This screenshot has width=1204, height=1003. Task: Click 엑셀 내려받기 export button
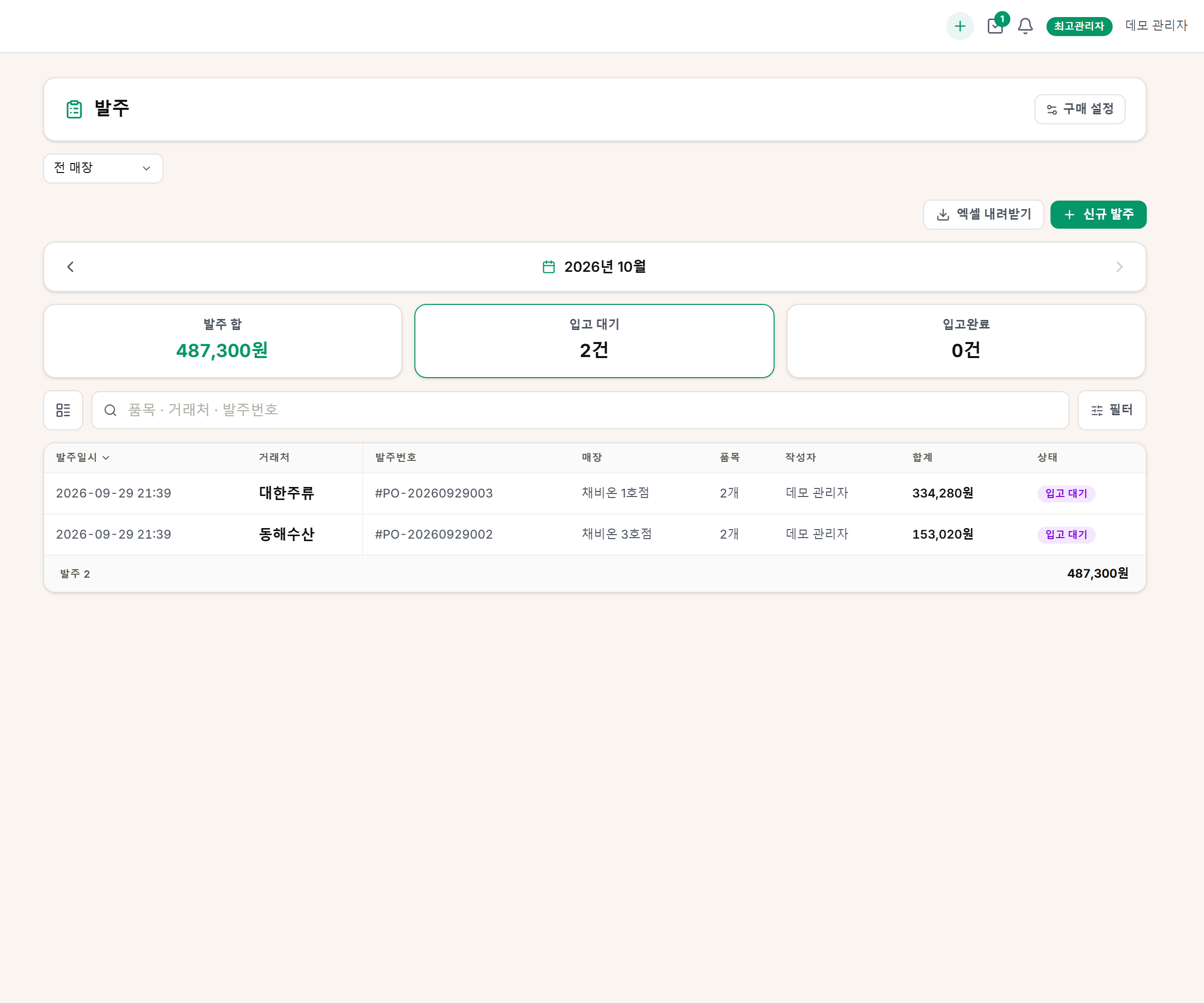tap(983, 214)
